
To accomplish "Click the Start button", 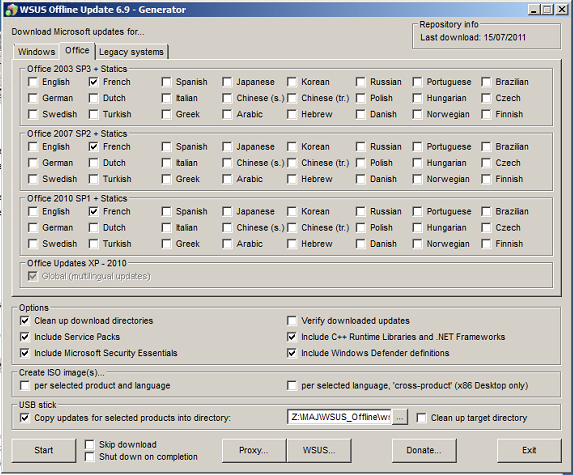I will point(44,450).
